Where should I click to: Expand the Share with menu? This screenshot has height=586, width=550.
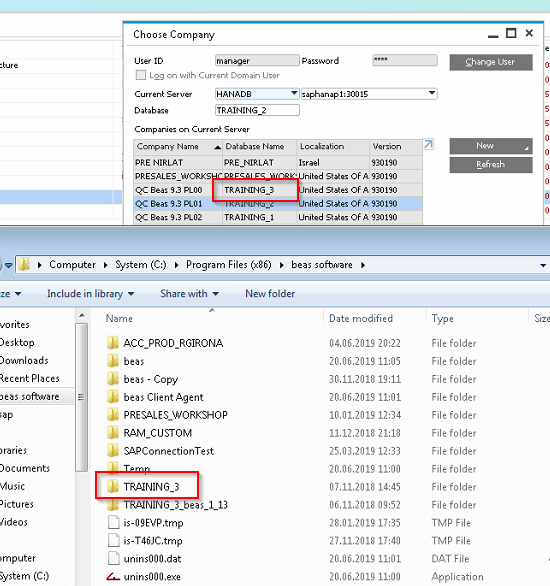[189, 294]
